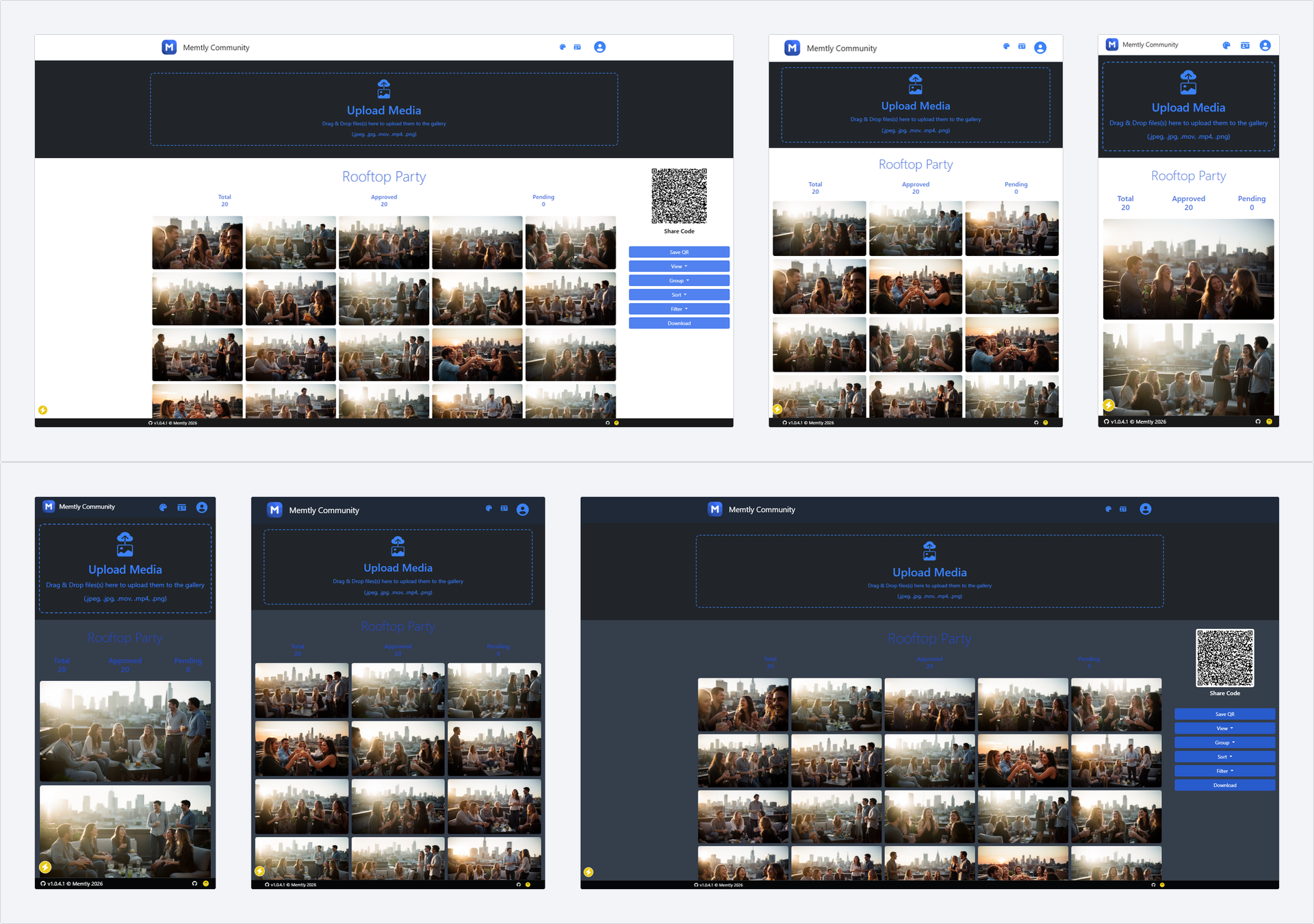Click Upload Media dropzone in dark tablet view

[398, 567]
